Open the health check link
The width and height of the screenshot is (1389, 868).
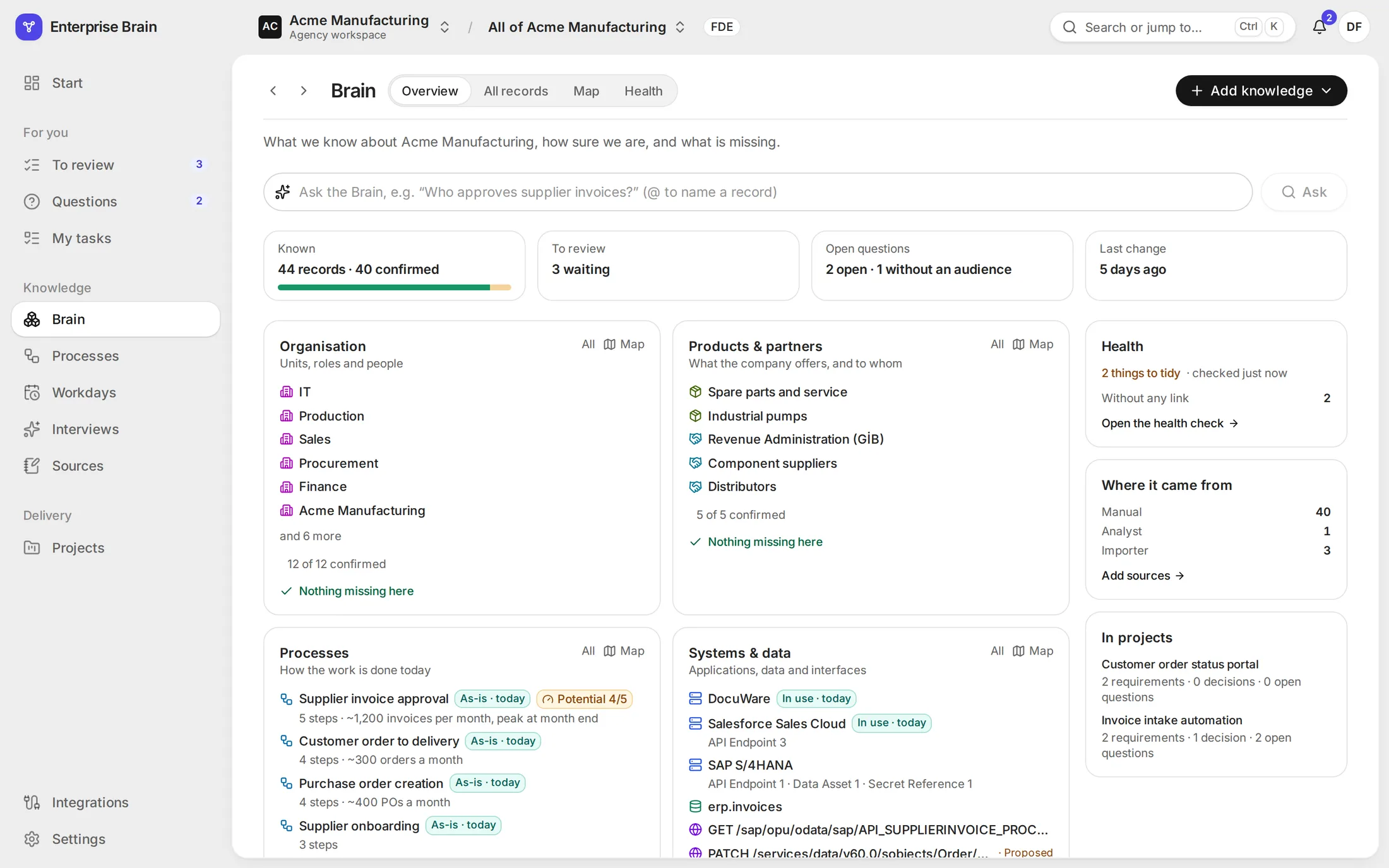[x=1169, y=424]
